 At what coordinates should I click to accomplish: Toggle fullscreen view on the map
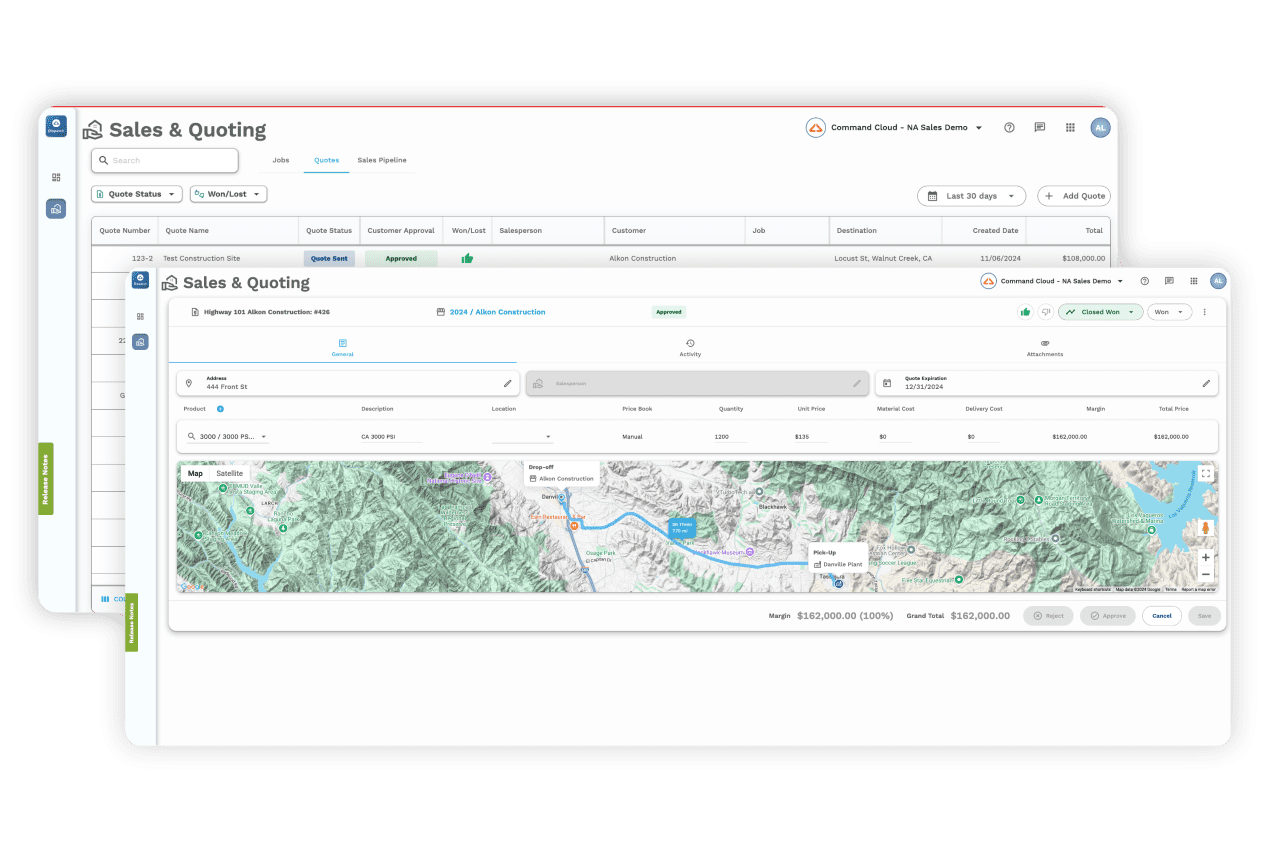(x=1206, y=474)
